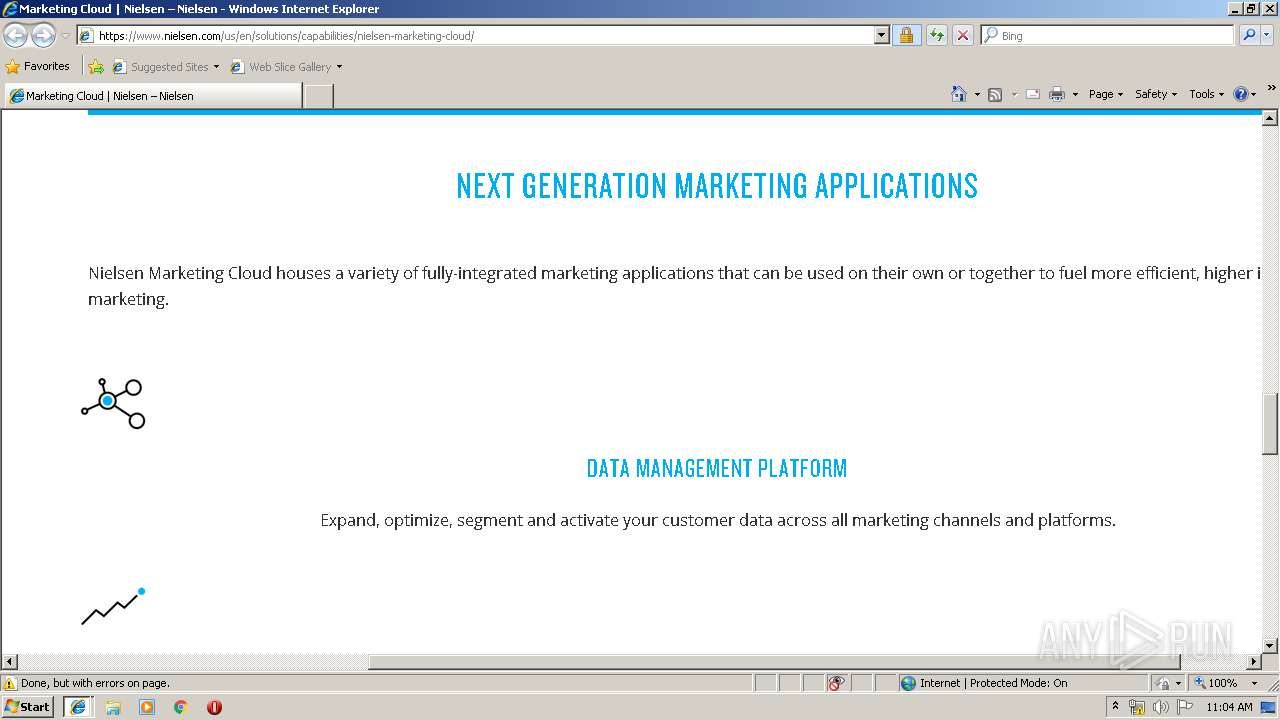Click the Bing search magnifier button

click(1248, 36)
